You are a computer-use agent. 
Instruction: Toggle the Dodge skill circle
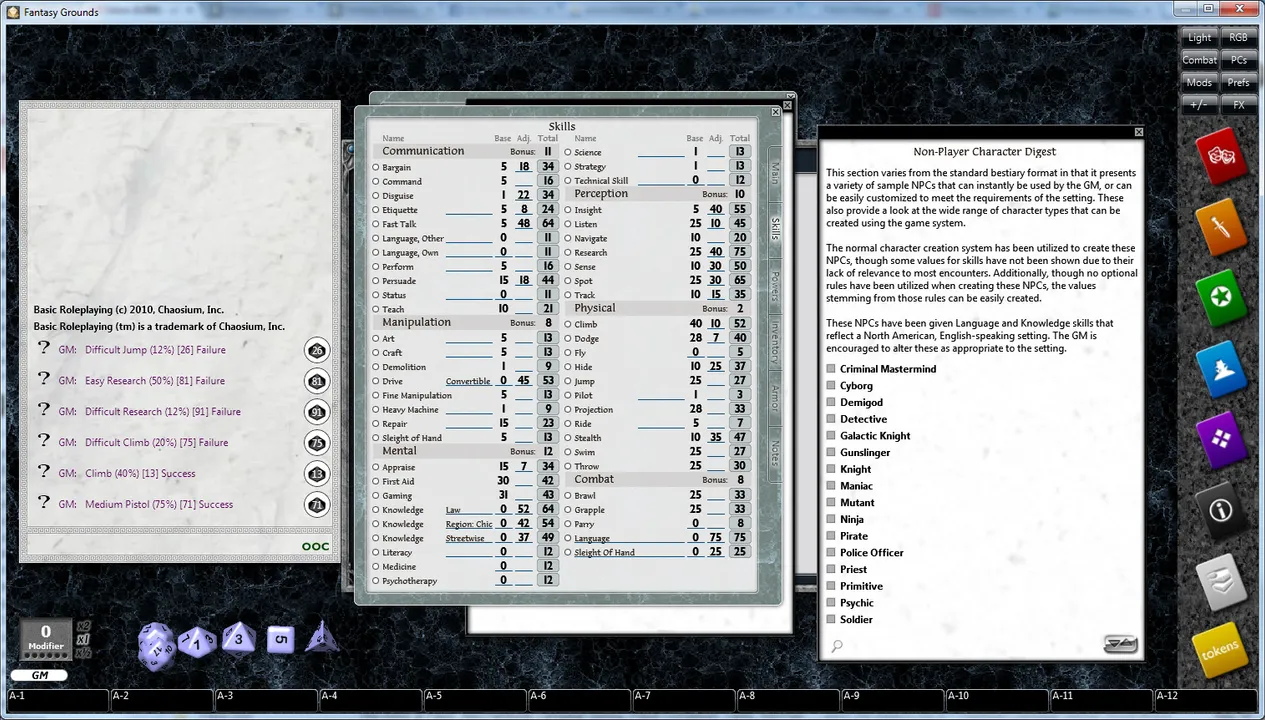568,340
